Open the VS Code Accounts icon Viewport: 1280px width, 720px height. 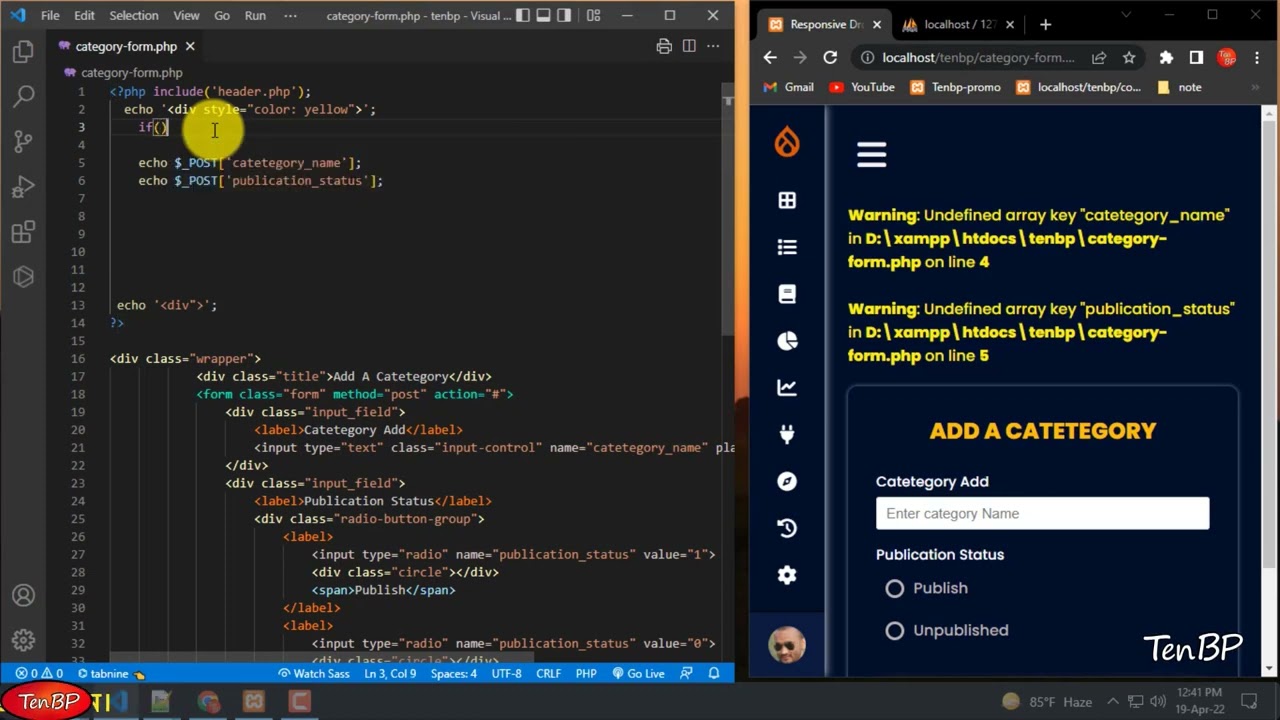(23, 596)
